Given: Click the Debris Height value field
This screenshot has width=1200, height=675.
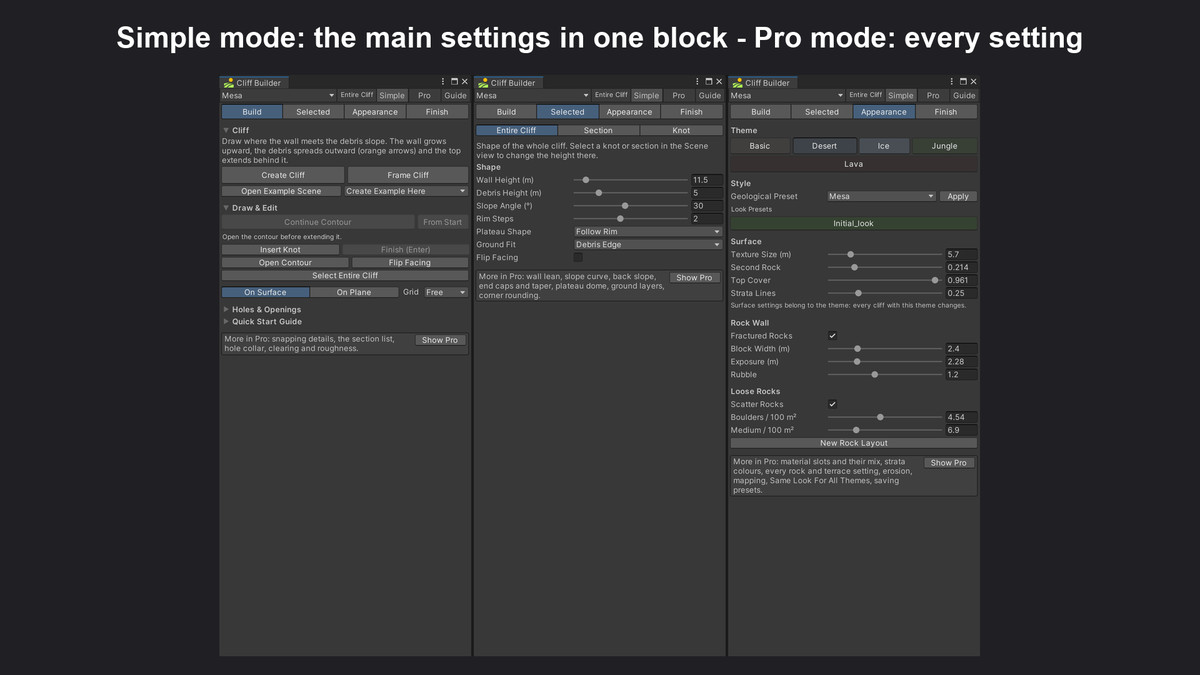Looking at the screenshot, I should click(x=707, y=193).
